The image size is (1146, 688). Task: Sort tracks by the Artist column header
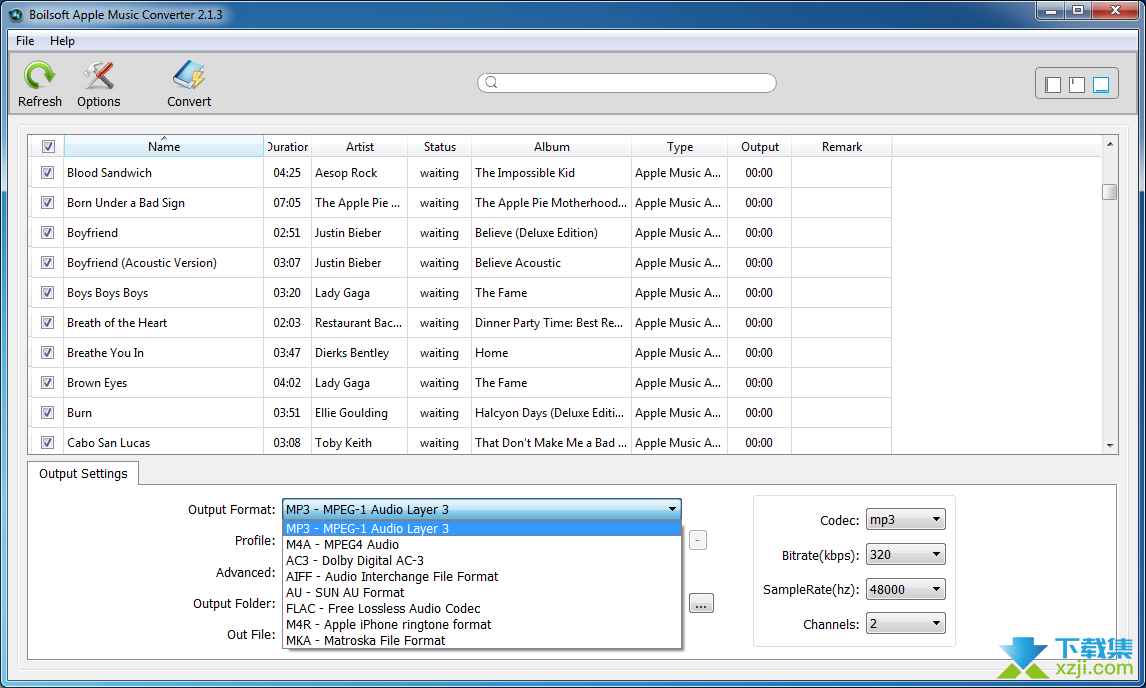[x=360, y=146]
